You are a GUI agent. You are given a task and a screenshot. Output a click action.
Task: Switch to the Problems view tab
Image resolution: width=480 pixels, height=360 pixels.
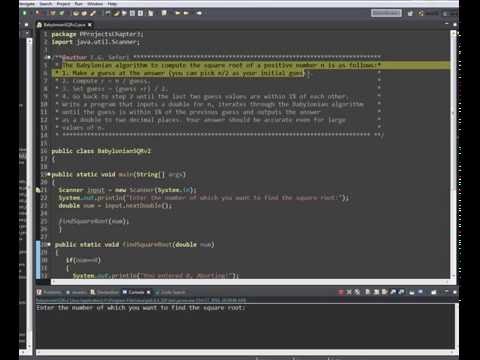click(x=49, y=292)
